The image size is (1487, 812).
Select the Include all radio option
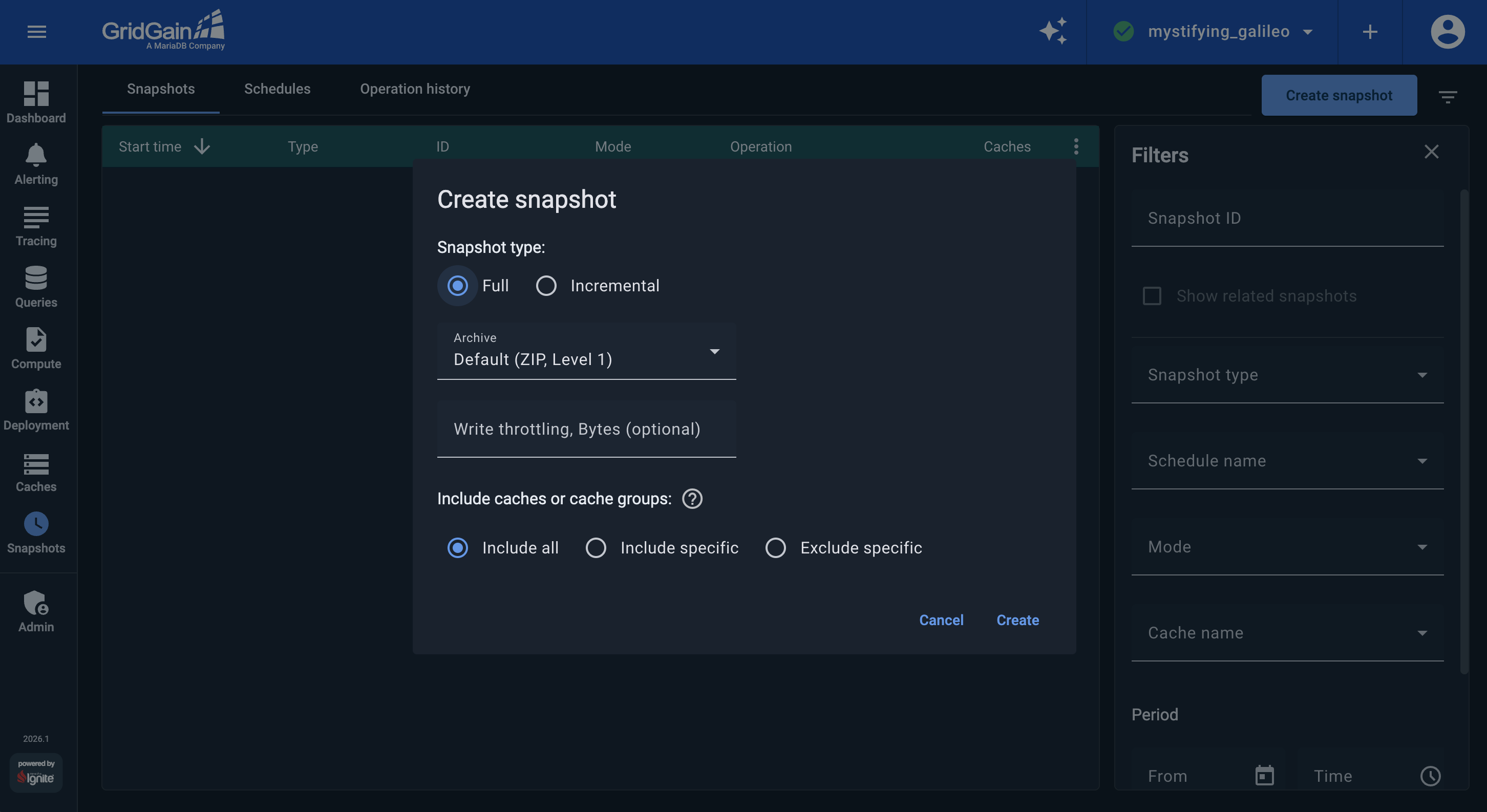(457, 548)
